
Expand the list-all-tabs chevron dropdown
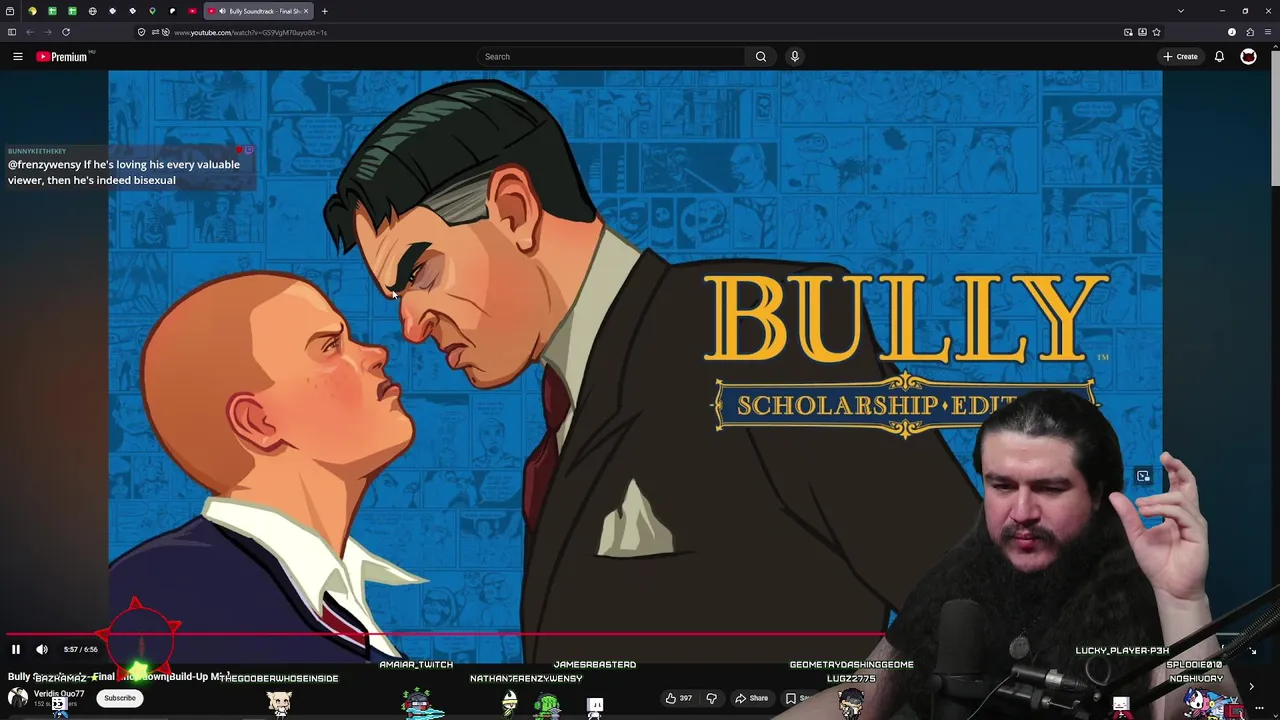(1180, 11)
